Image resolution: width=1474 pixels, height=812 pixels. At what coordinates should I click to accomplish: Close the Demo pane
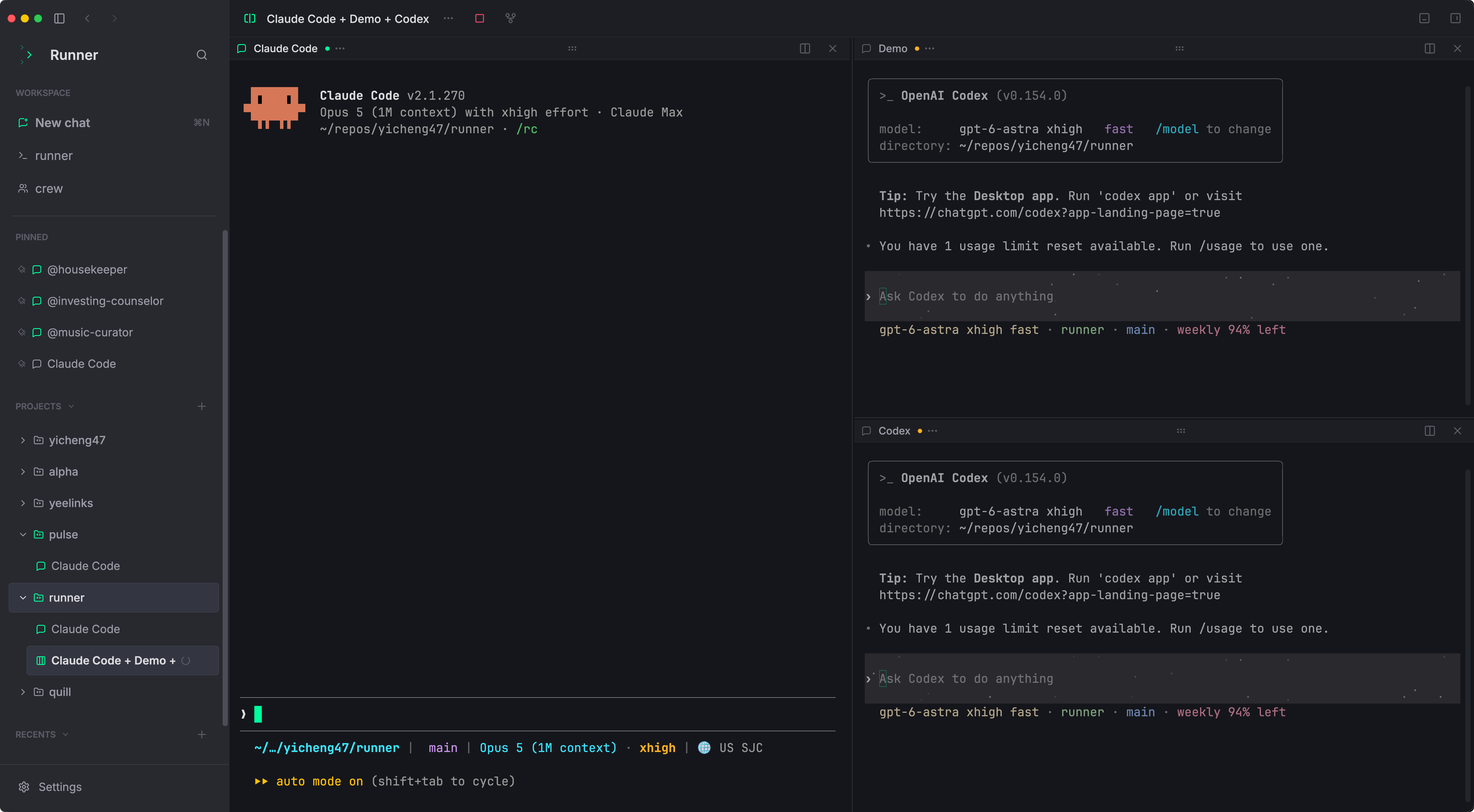pyautogui.click(x=1457, y=49)
